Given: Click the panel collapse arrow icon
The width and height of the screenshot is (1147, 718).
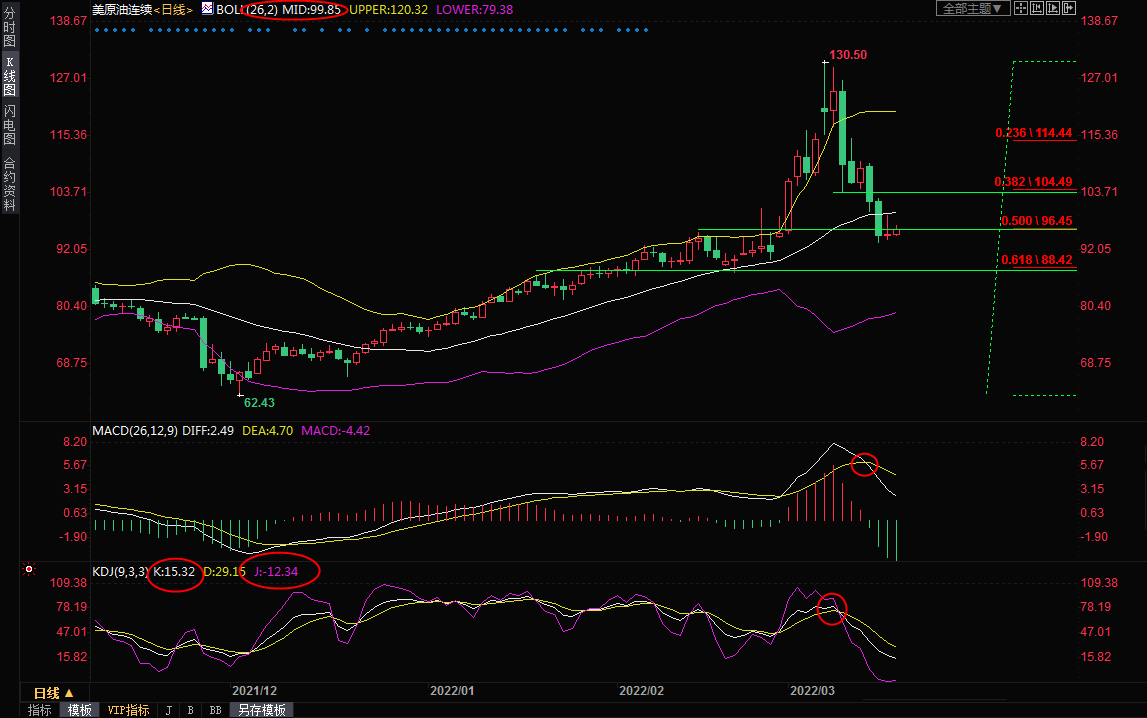Looking at the screenshot, I should pyautogui.click(x=1069, y=8).
